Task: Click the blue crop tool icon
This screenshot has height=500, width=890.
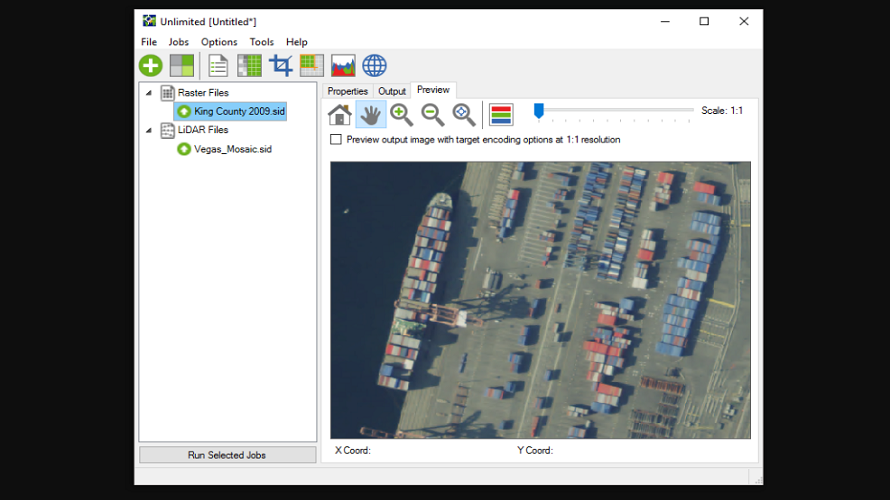Action: 281,66
